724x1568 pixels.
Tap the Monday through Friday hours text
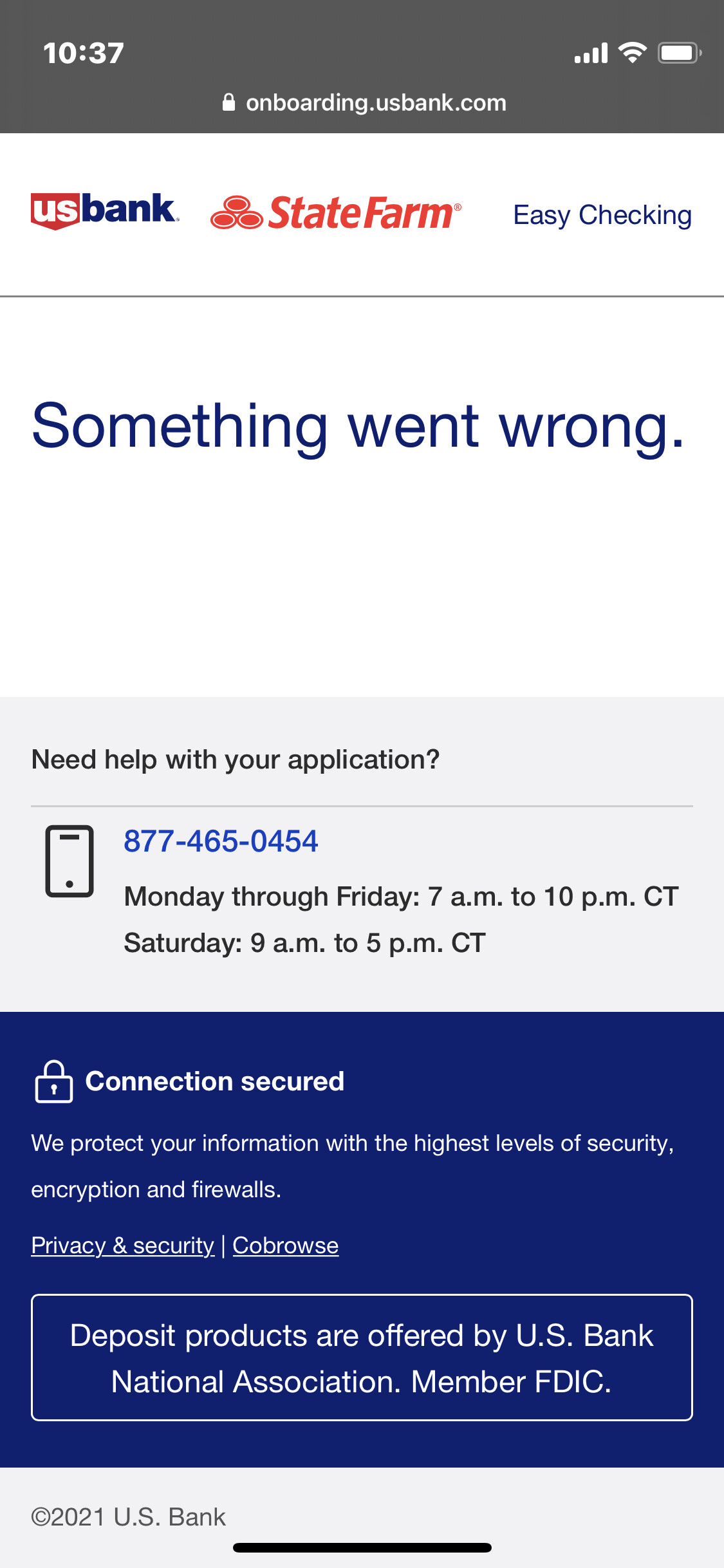click(x=401, y=897)
